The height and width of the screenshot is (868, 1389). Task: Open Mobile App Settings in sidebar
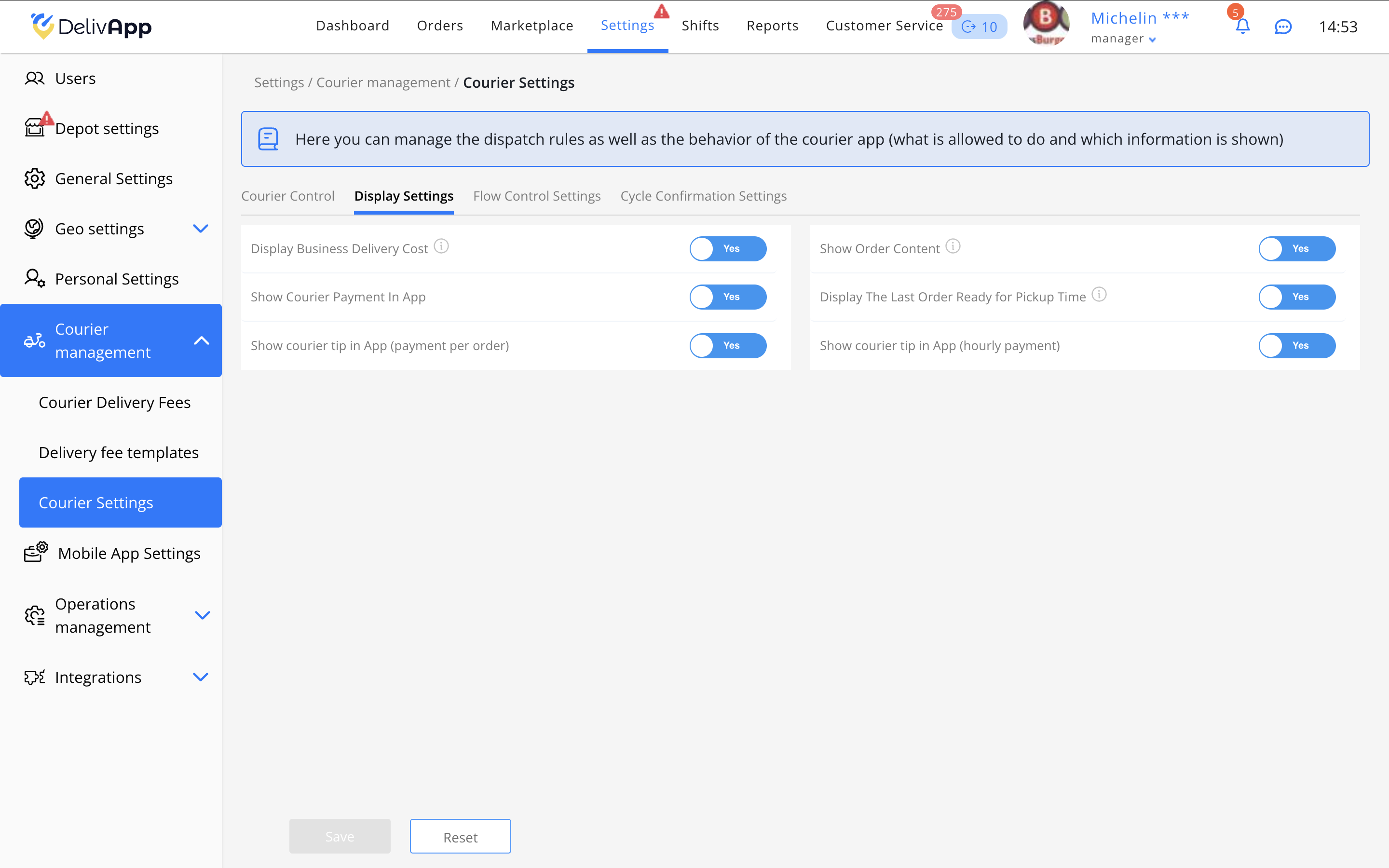click(x=129, y=553)
